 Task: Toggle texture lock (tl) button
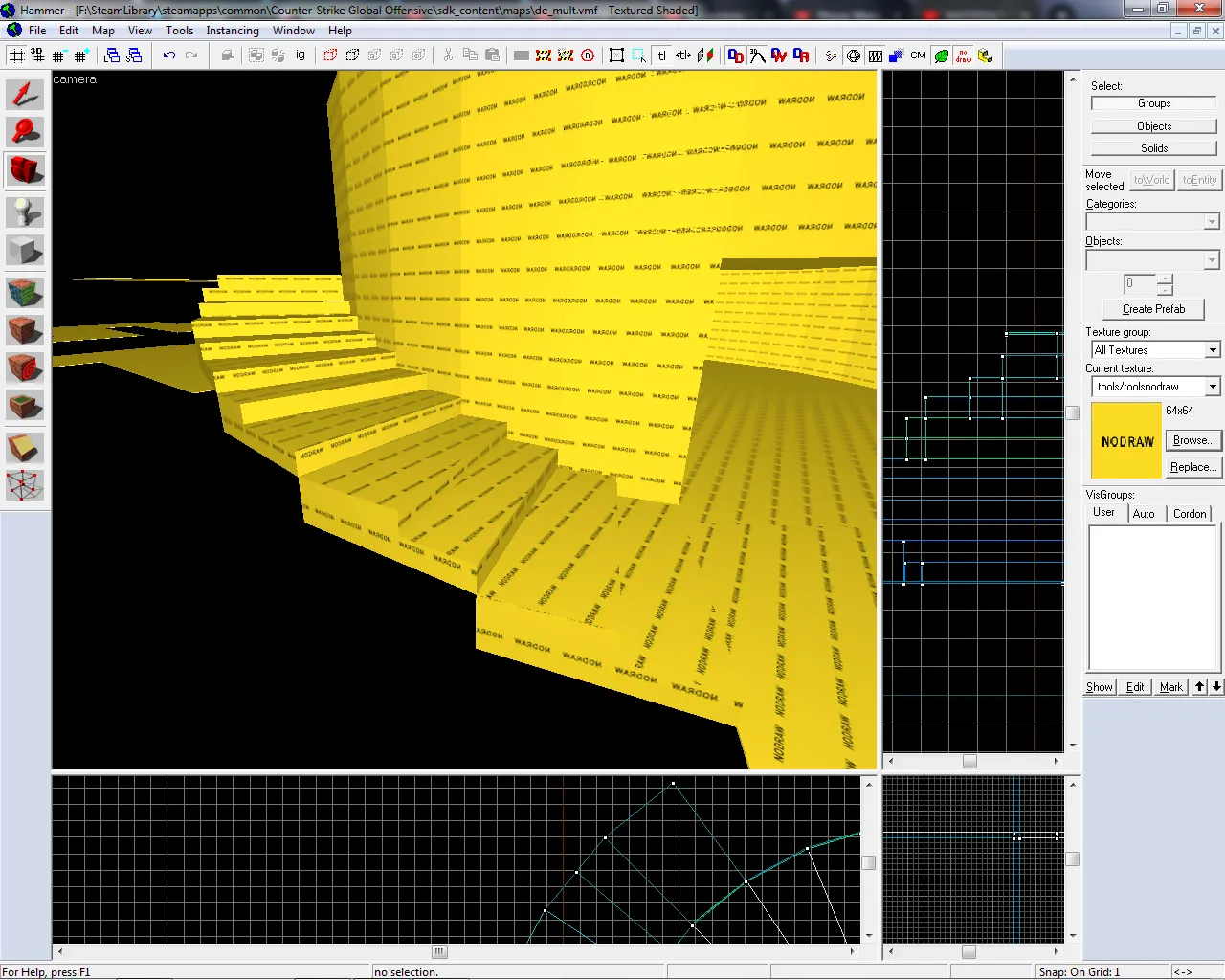[661, 56]
